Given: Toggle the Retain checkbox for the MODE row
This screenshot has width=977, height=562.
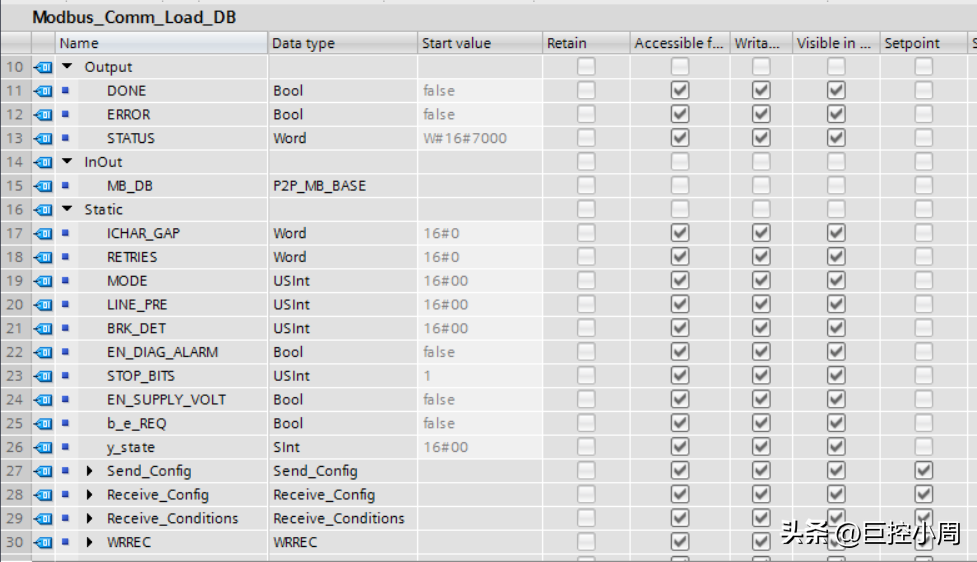Looking at the screenshot, I should [x=586, y=281].
